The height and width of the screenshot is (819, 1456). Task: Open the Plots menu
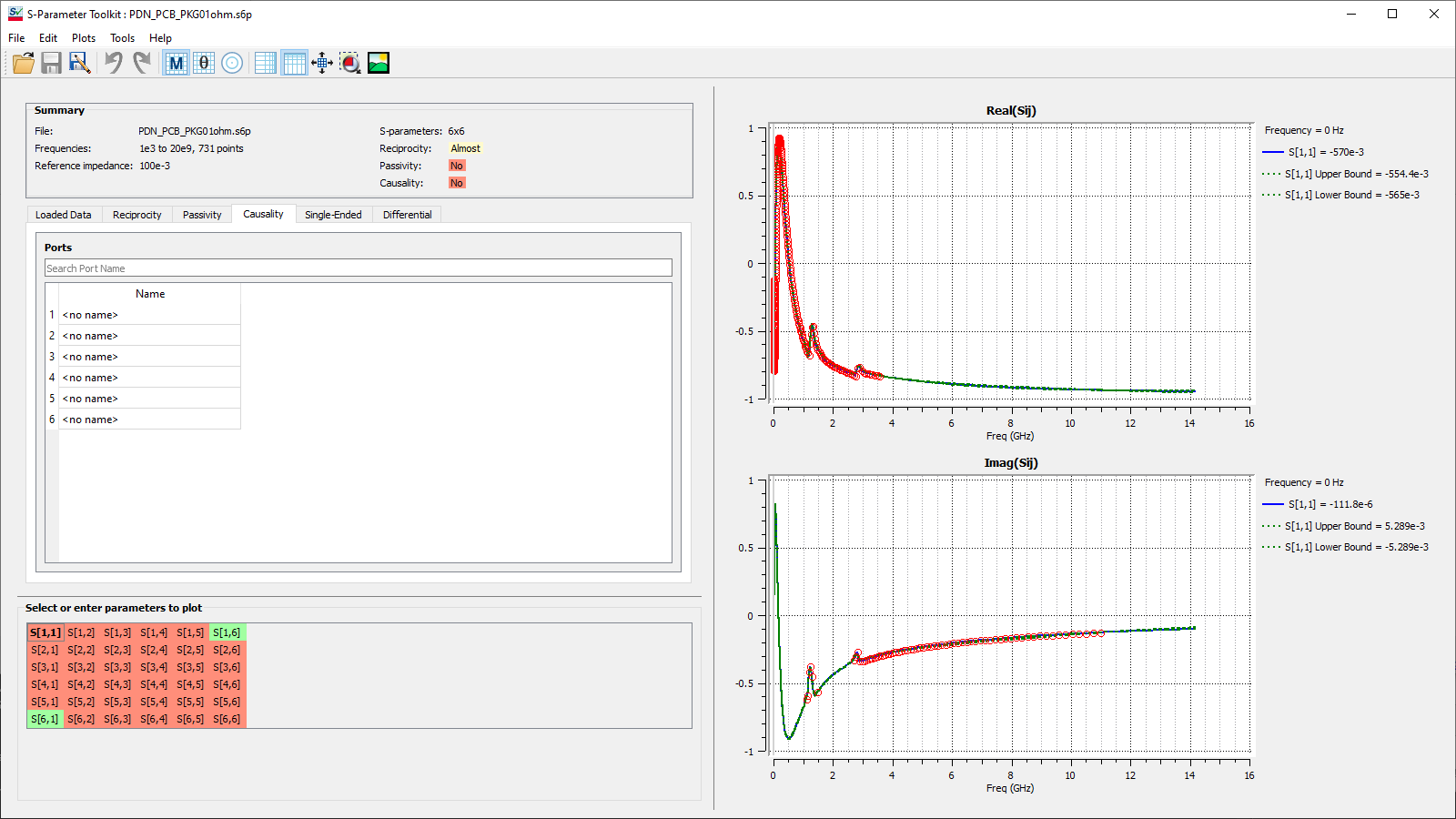tap(84, 38)
